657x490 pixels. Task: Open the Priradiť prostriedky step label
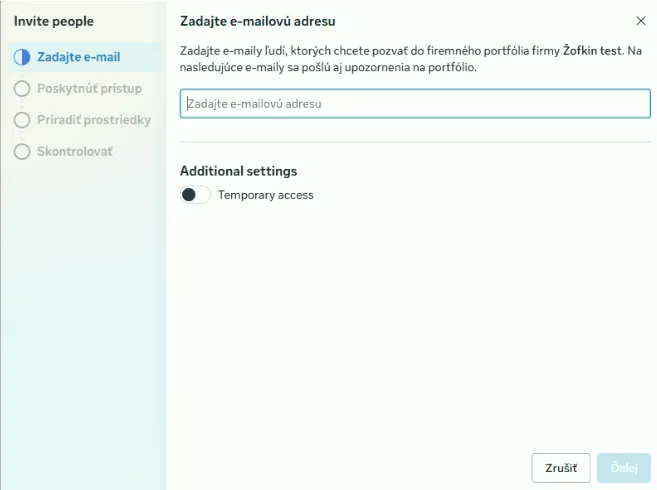pyautogui.click(x=94, y=120)
